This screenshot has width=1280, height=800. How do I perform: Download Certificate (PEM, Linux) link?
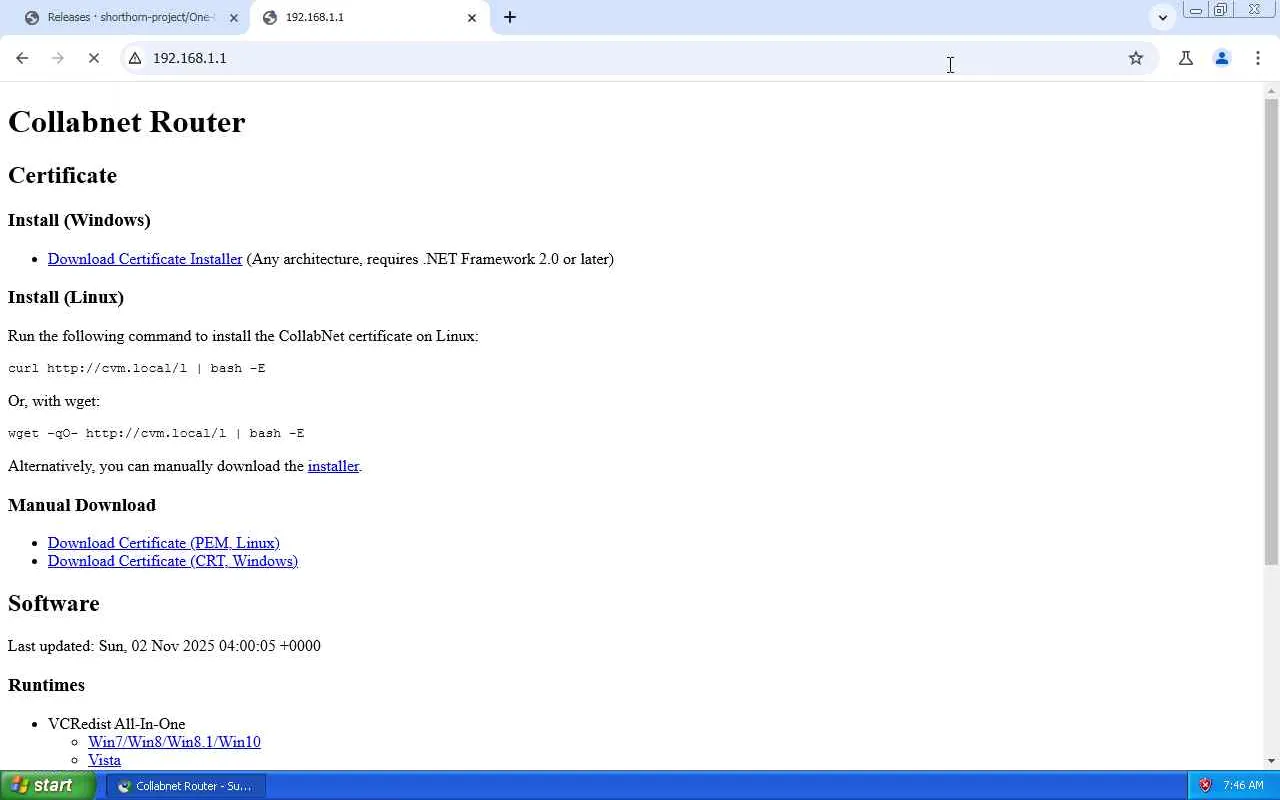tap(164, 543)
